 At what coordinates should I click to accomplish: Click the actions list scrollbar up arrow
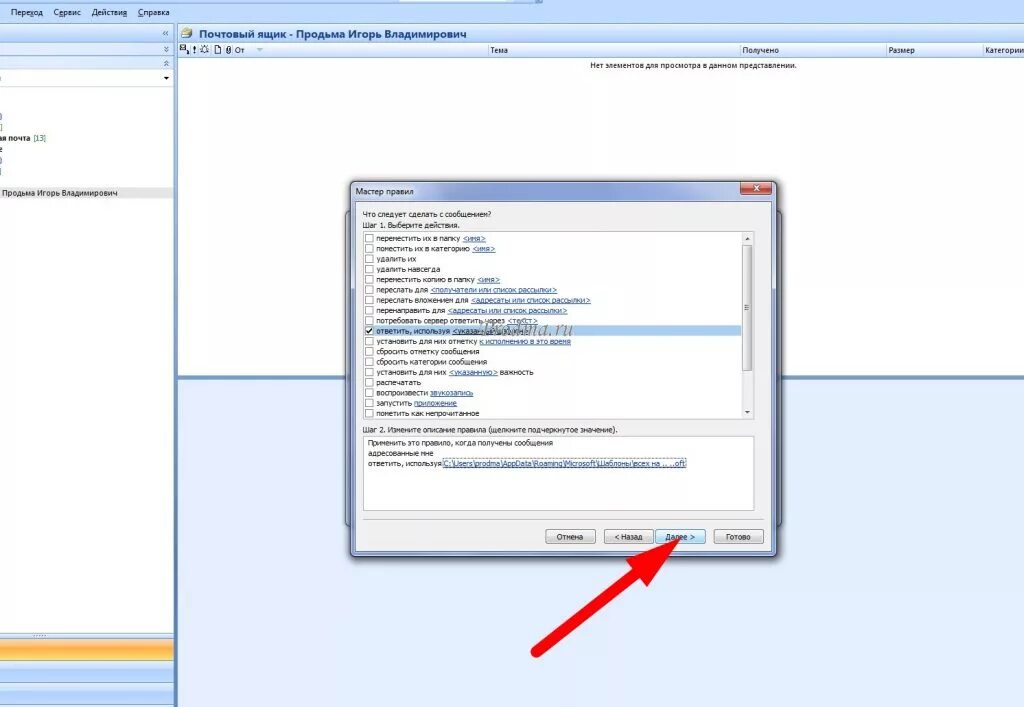(747, 239)
